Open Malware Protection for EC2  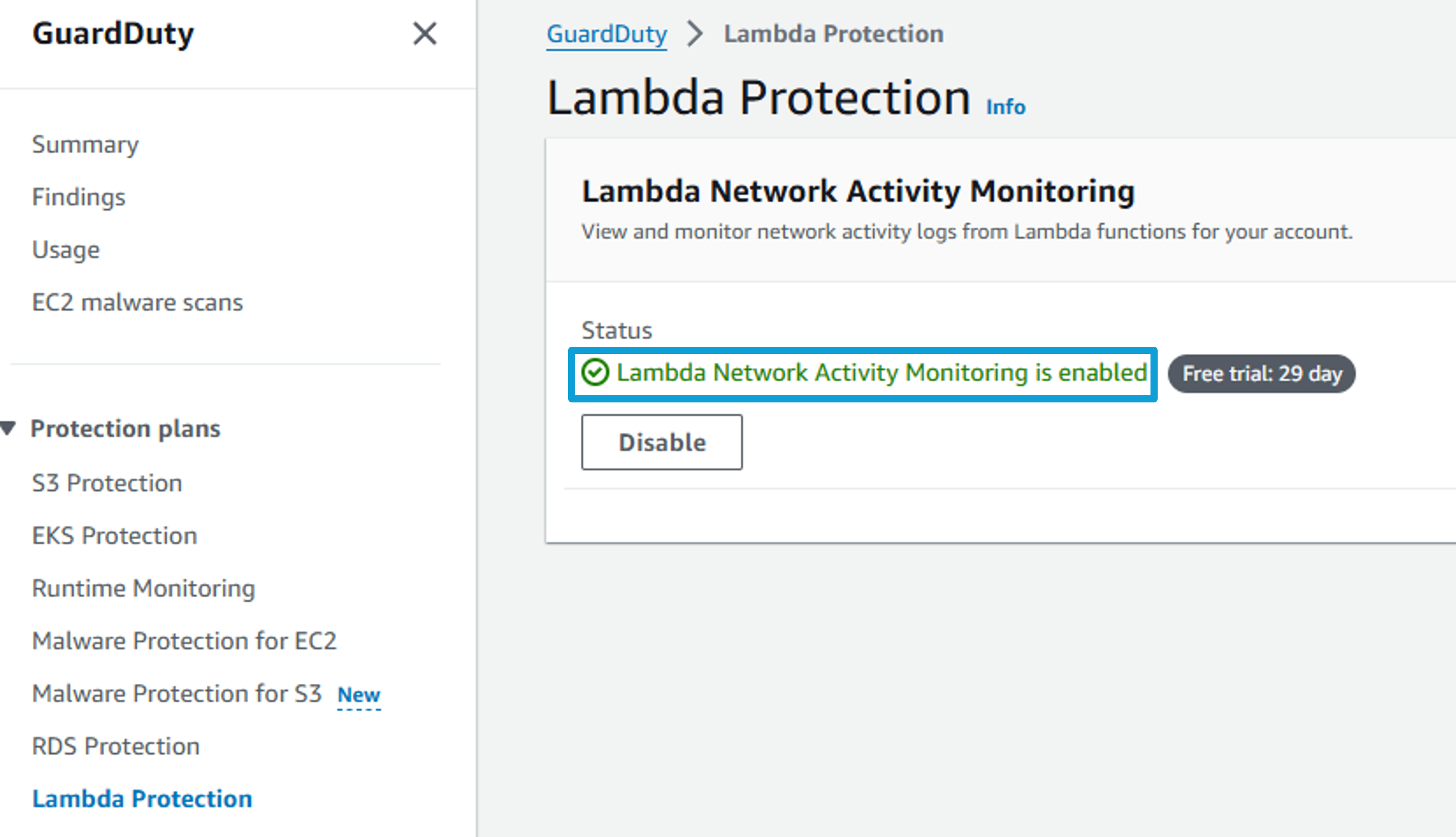(184, 641)
